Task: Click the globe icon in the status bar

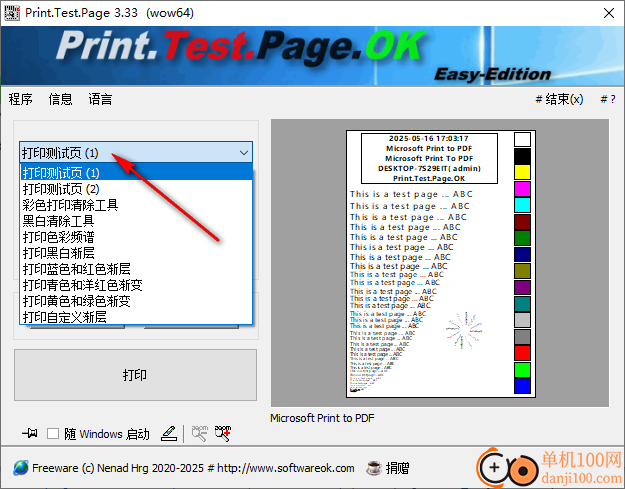Action: [x=21, y=468]
